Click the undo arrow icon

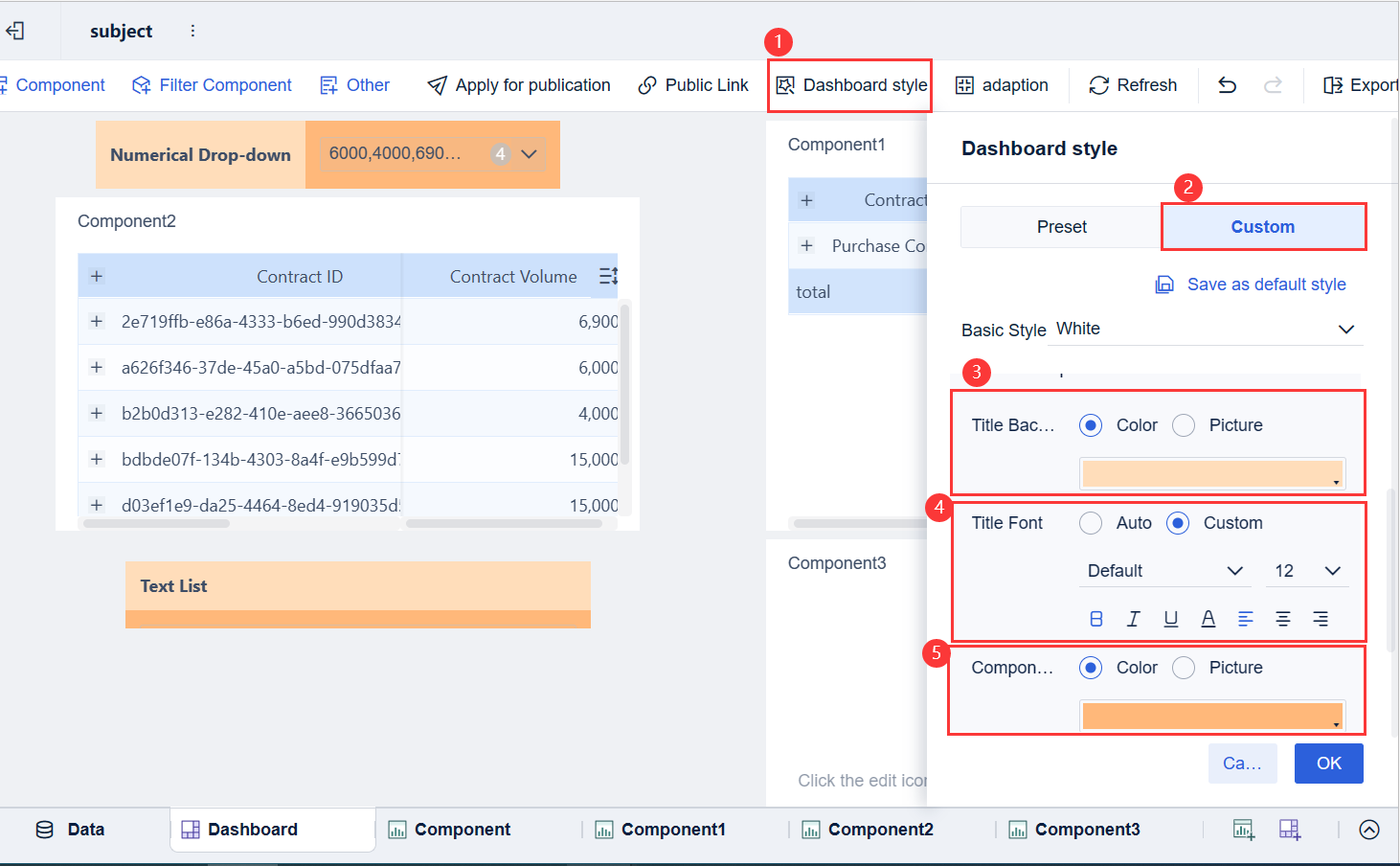pos(1227,85)
